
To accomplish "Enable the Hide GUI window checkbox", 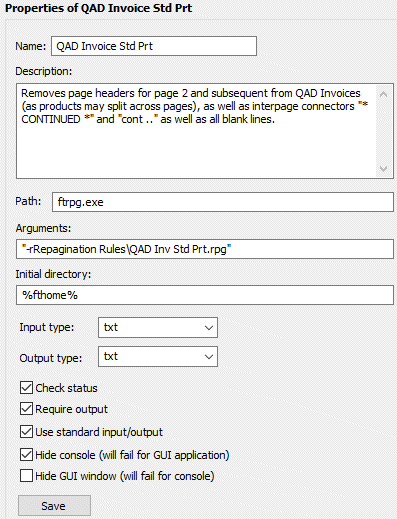I will click(x=26, y=476).
